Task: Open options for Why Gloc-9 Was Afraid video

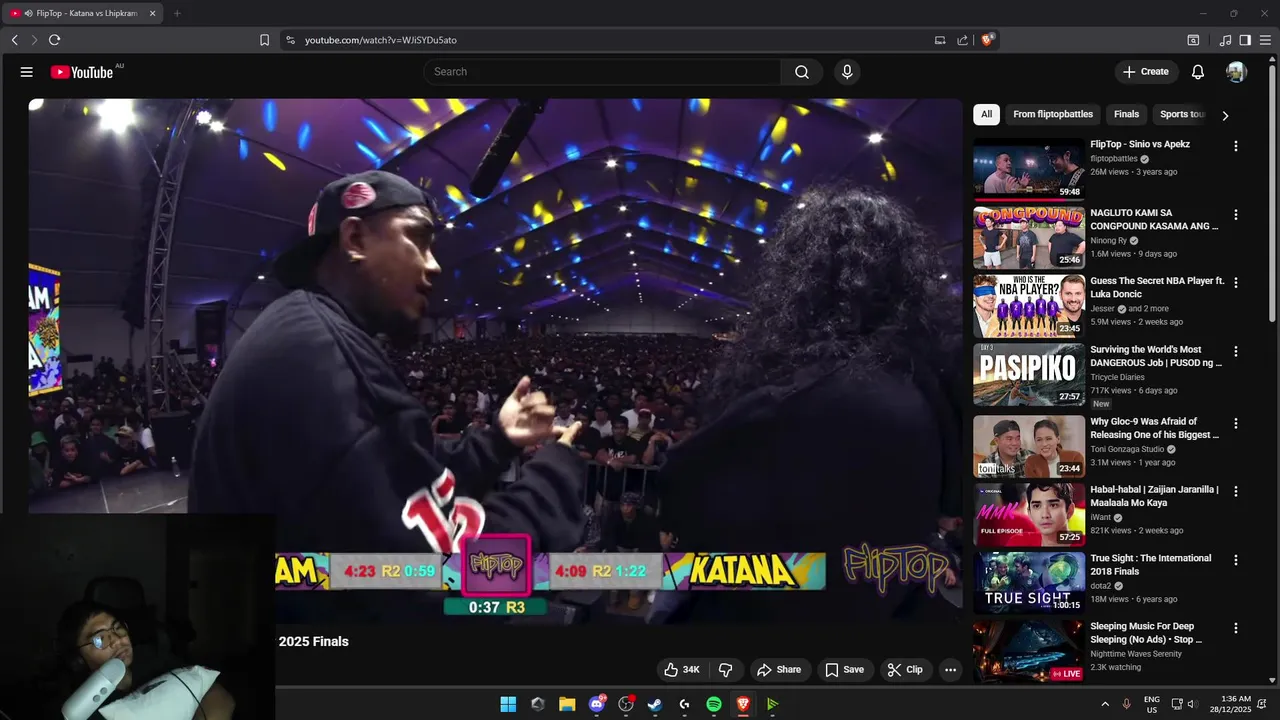Action: 1235,424
